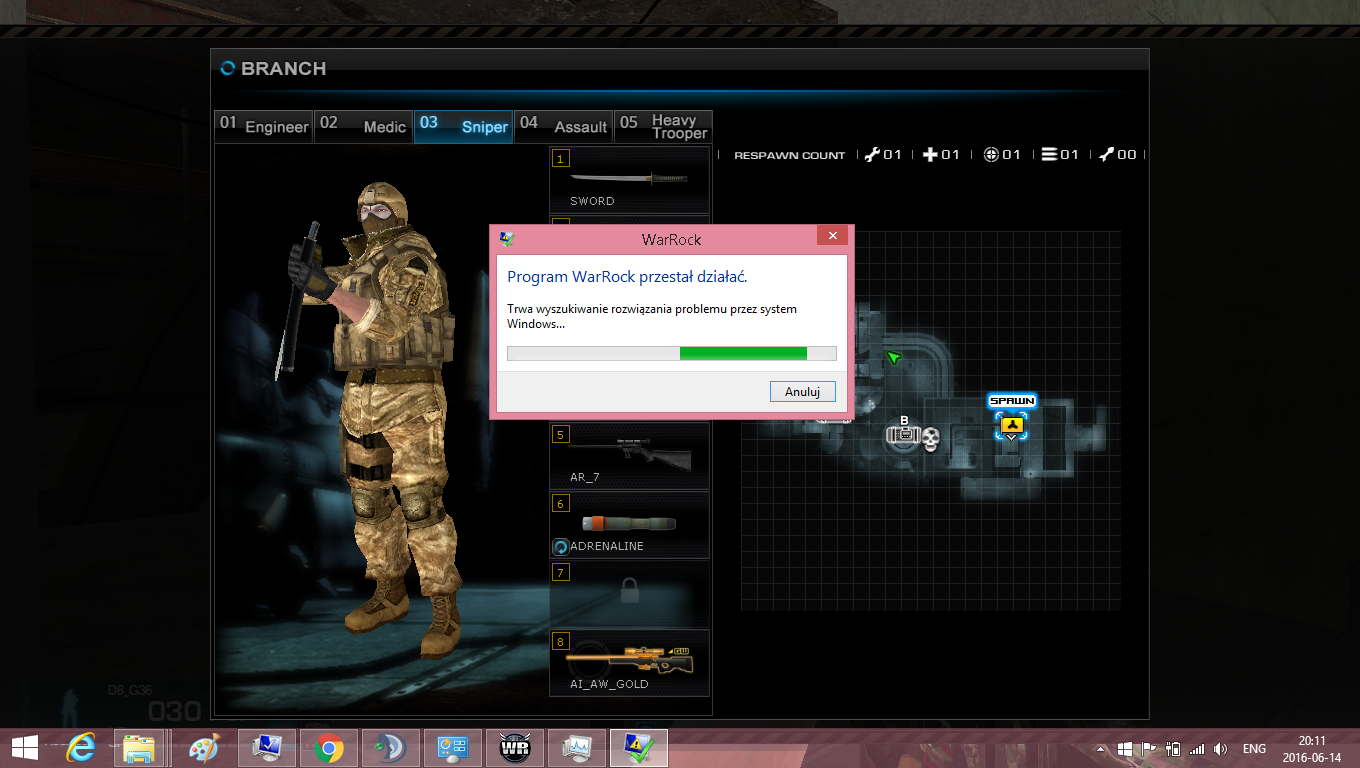Click the ENG input language indicator
Viewport: 1360px width, 768px height.
(1254, 749)
